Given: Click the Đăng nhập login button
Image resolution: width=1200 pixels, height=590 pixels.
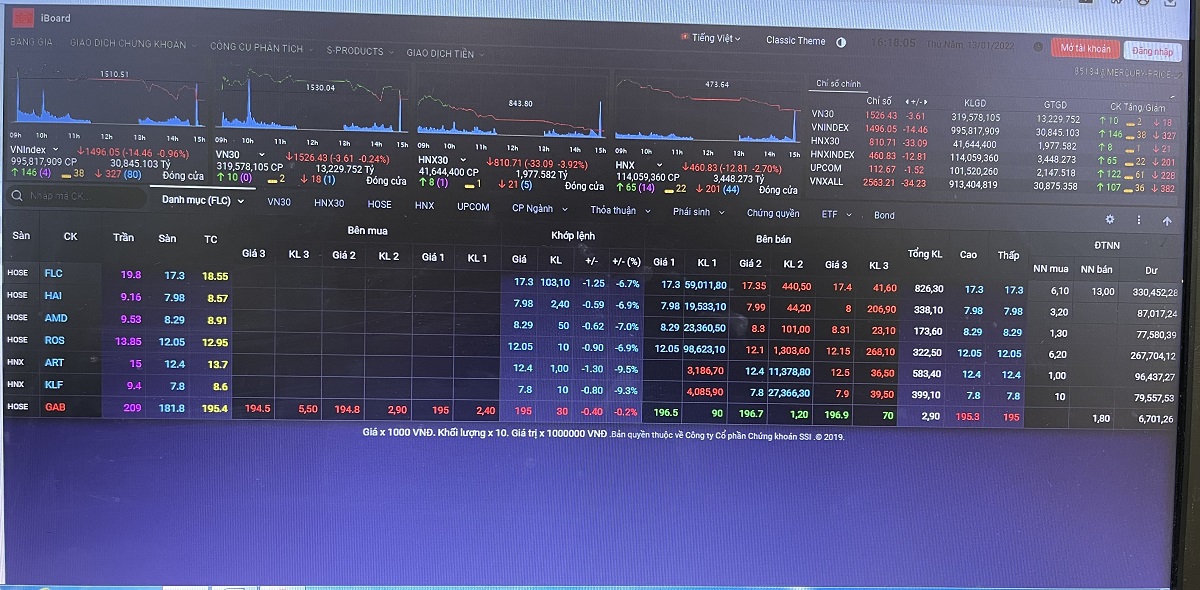Looking at the screenshot, I should pyautogui.click(x=1151, y=51).
